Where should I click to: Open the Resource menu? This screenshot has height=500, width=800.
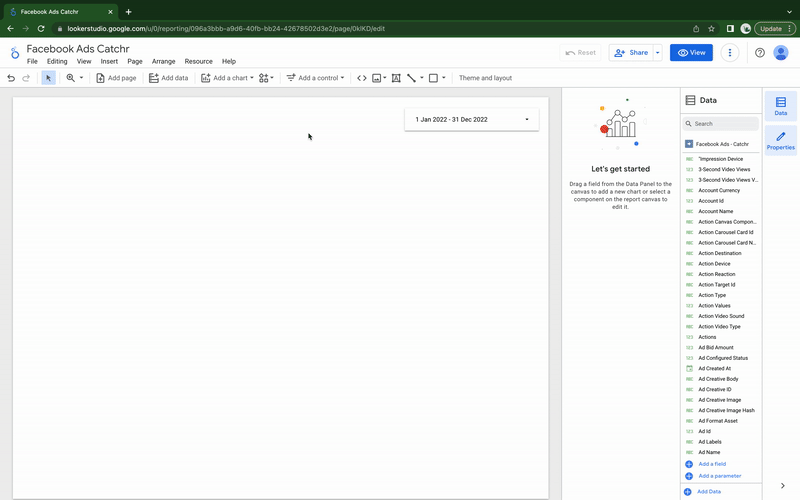(x=198, y=62)
